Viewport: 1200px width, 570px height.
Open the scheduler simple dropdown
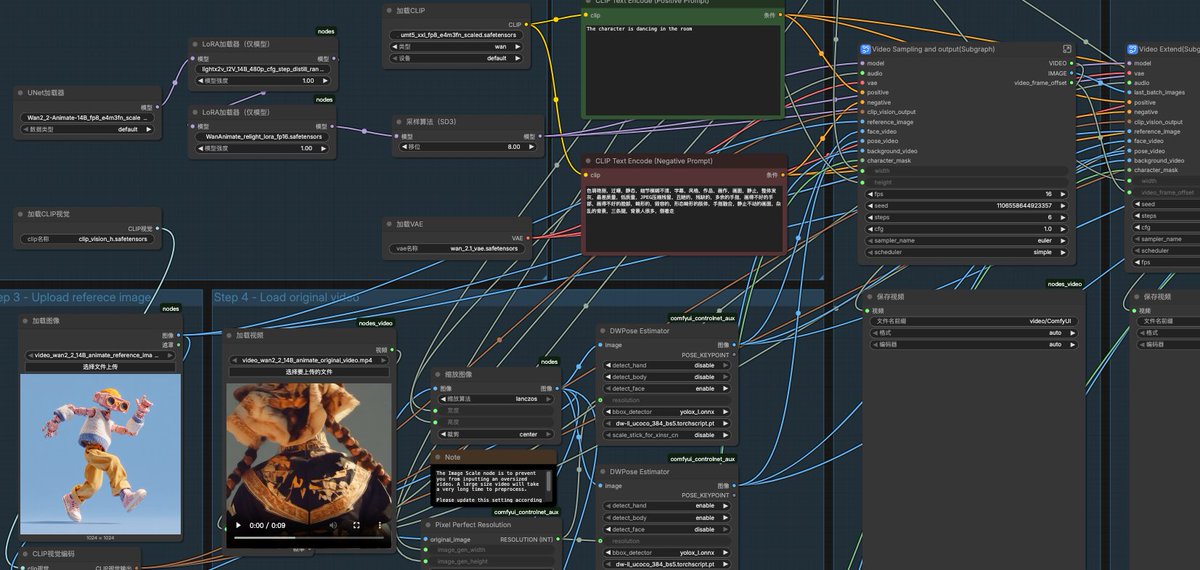tap(967, 252)
